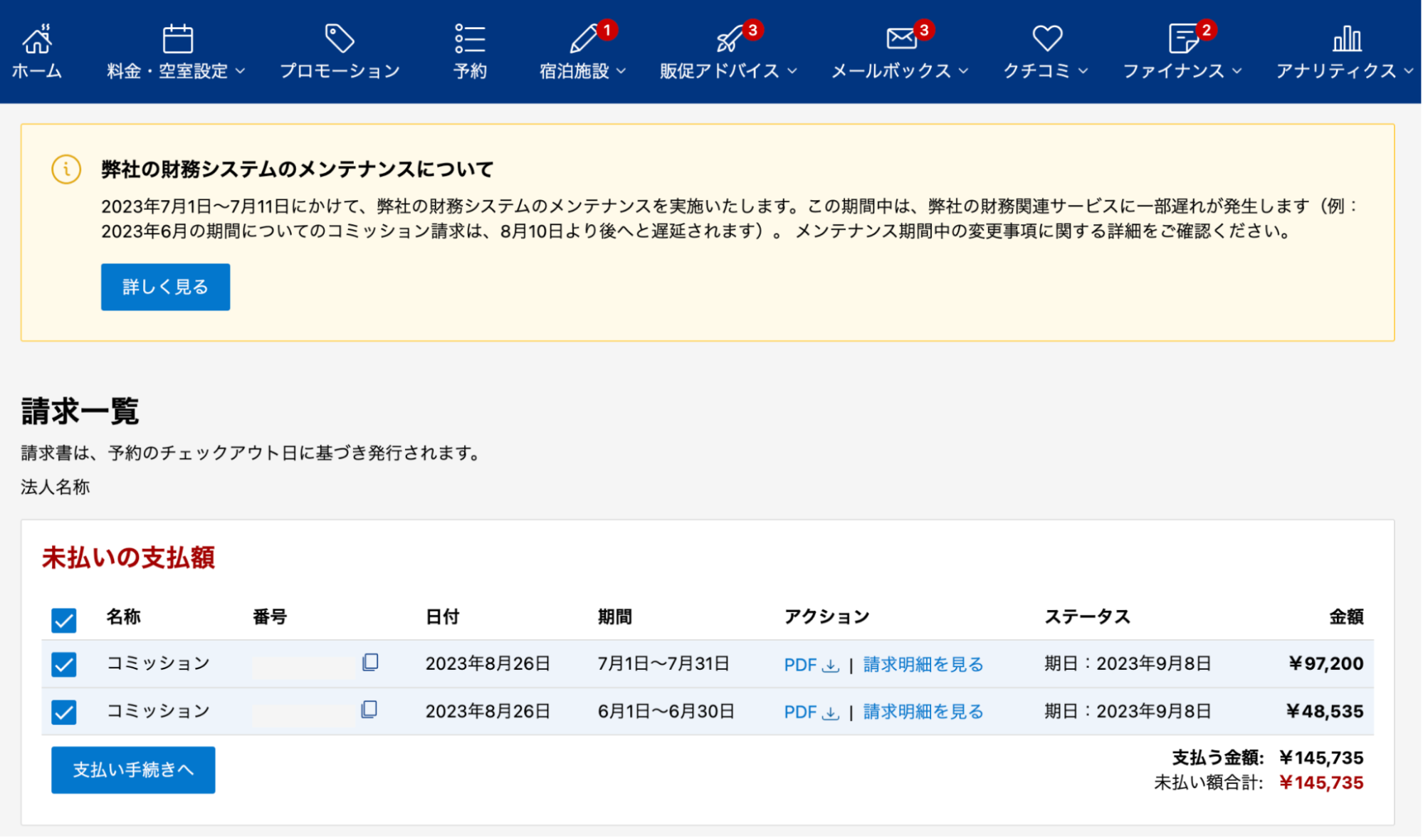Image resolution: width=1423 pixels, height=840 pixels.
Task: Click the promotion tag icon
Action: 339,38
